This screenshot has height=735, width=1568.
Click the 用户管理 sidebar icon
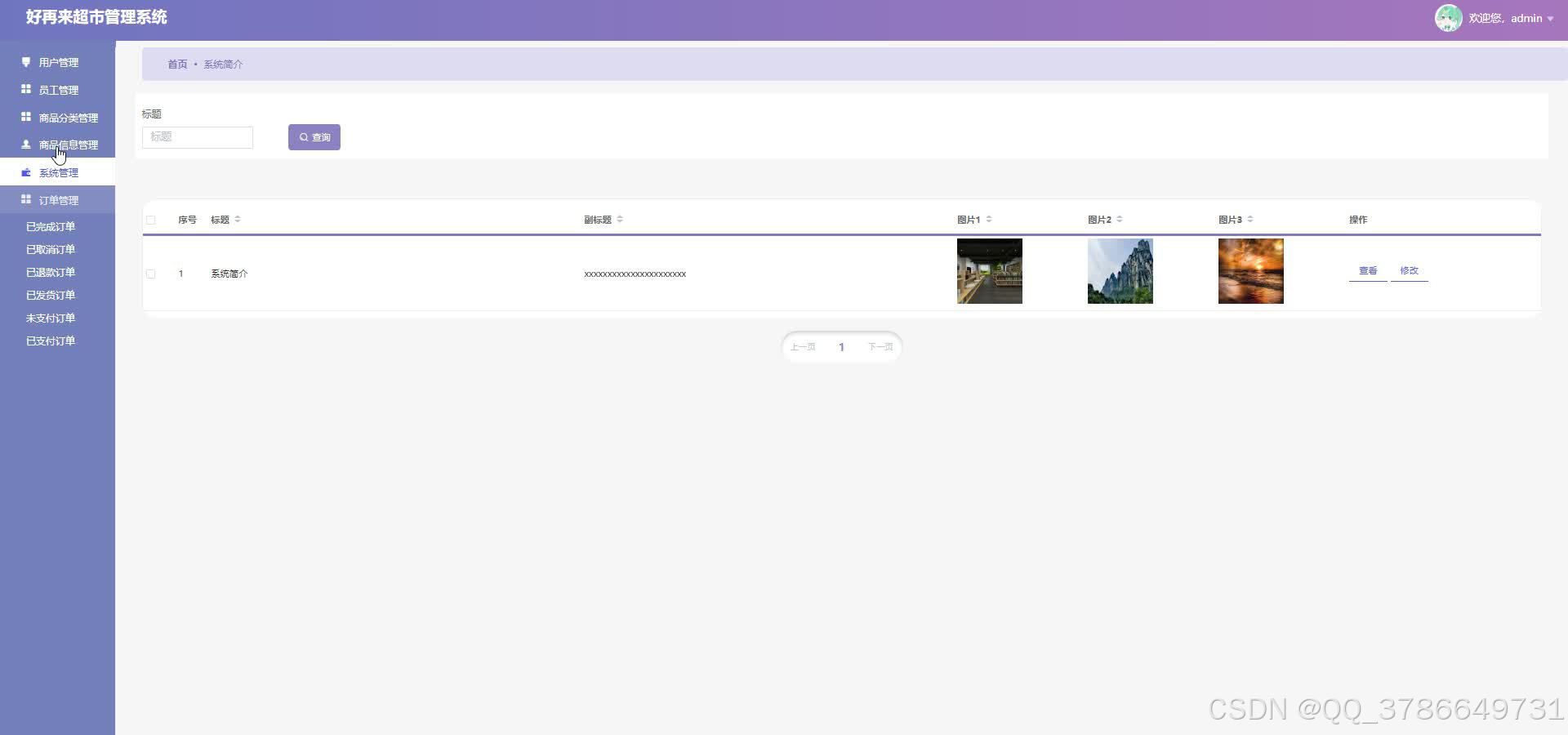click(25, 62)
